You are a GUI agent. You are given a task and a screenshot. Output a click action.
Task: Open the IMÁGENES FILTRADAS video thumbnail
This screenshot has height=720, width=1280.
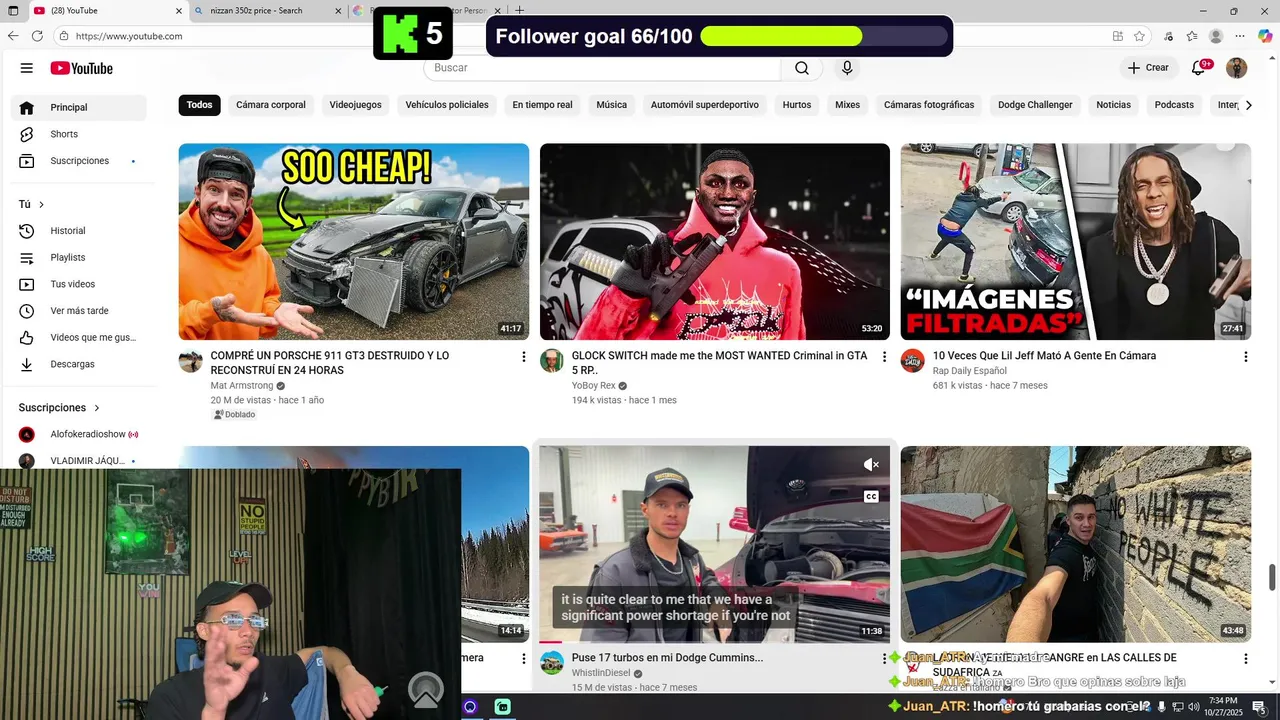tap(1076, 242)
